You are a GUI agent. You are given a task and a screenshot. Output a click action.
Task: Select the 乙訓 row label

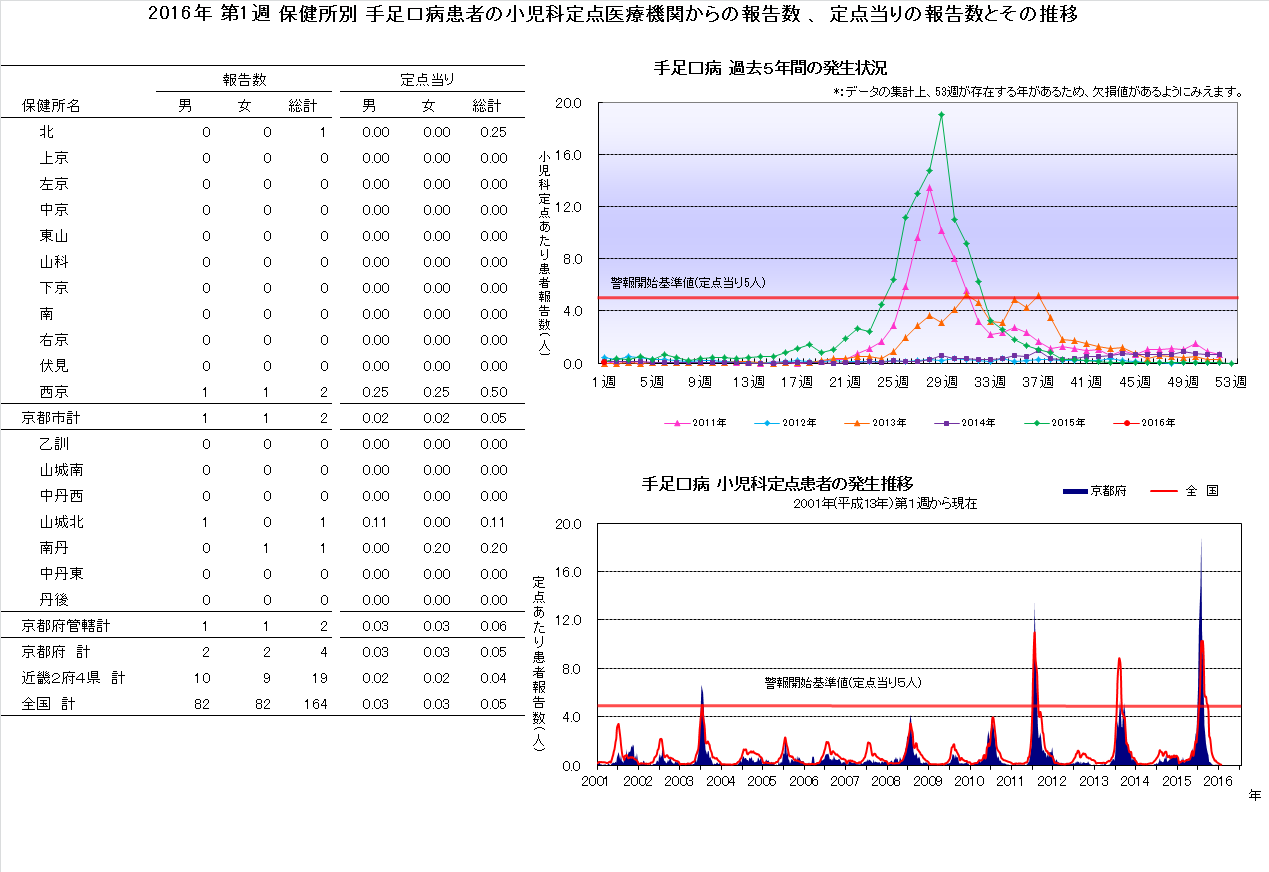[54, 444]
